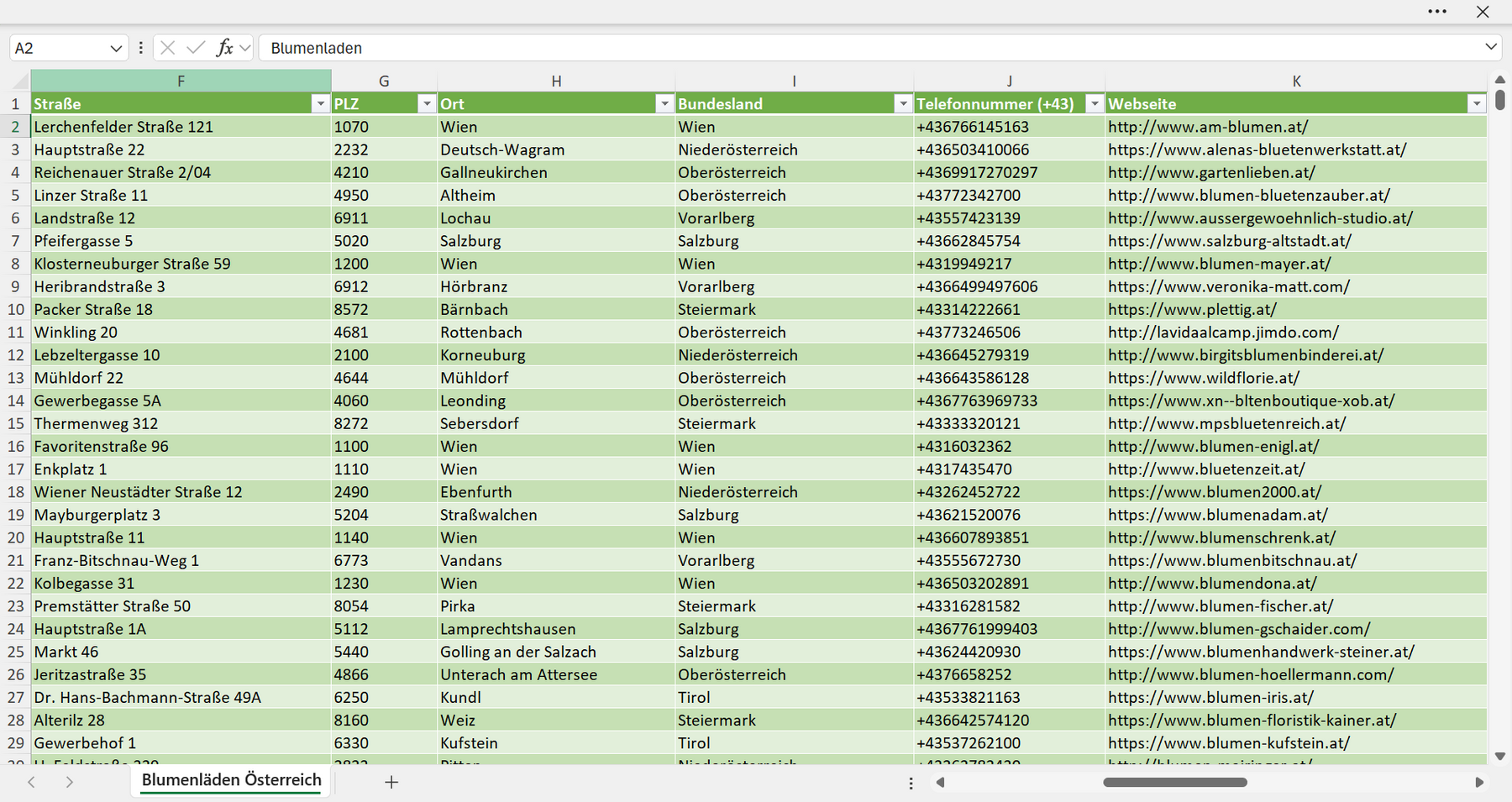Select phone cell +4367763969733
The width and height of the screenshot is (1512, 802).
tap(1009, 401)
